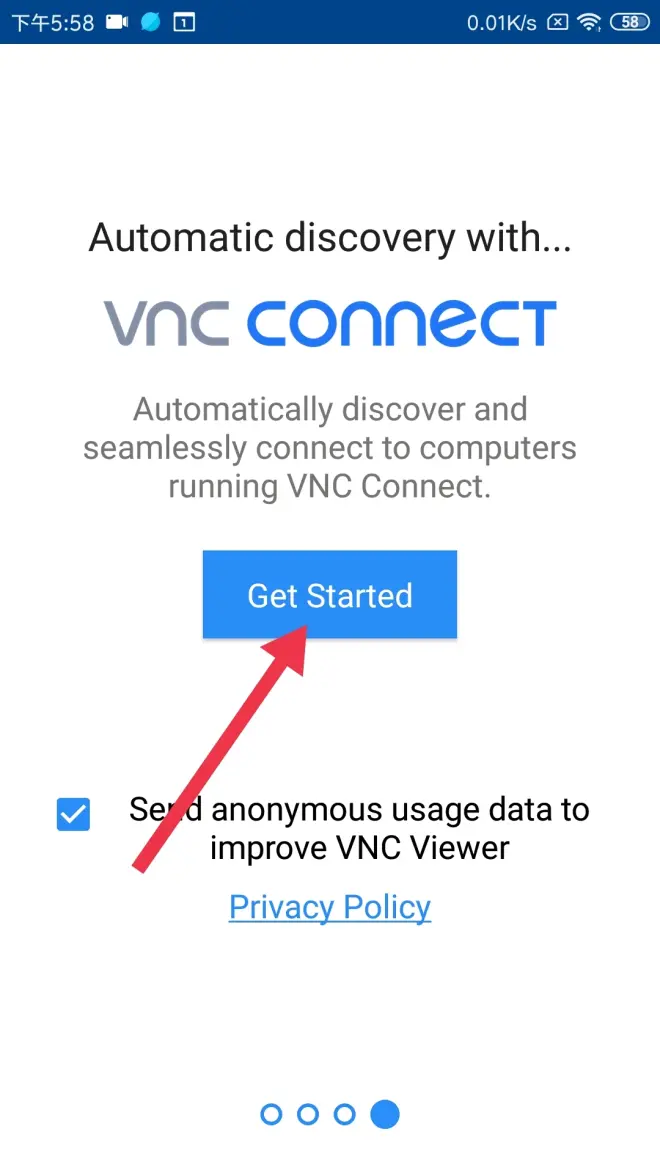This screenshot has width=660, height=1173.
Task: Tap the Wi-Fi signal icon
Action: [x=590, y=22]
